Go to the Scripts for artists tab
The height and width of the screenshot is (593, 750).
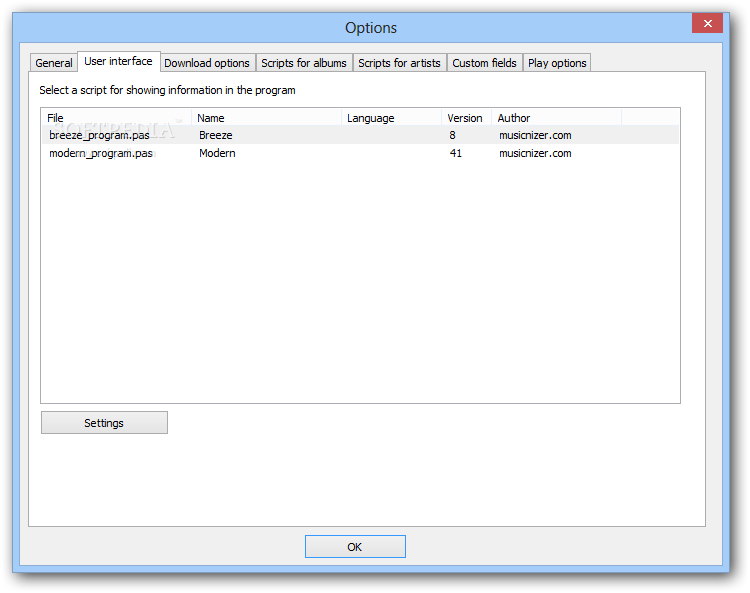click(399, 63)
